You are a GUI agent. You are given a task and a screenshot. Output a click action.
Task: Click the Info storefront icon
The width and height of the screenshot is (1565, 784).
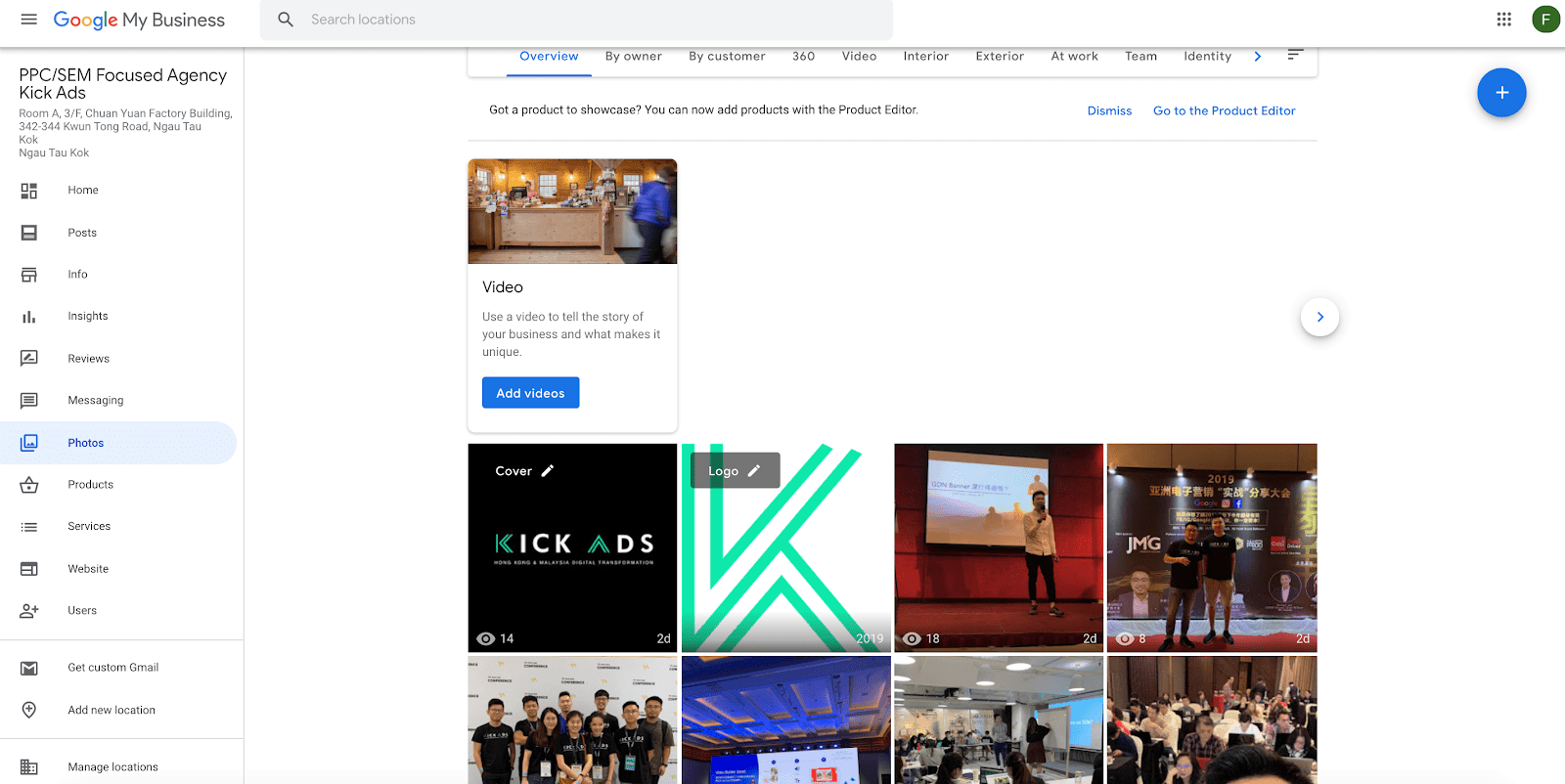pyautogui.click(x=29, y=275)
